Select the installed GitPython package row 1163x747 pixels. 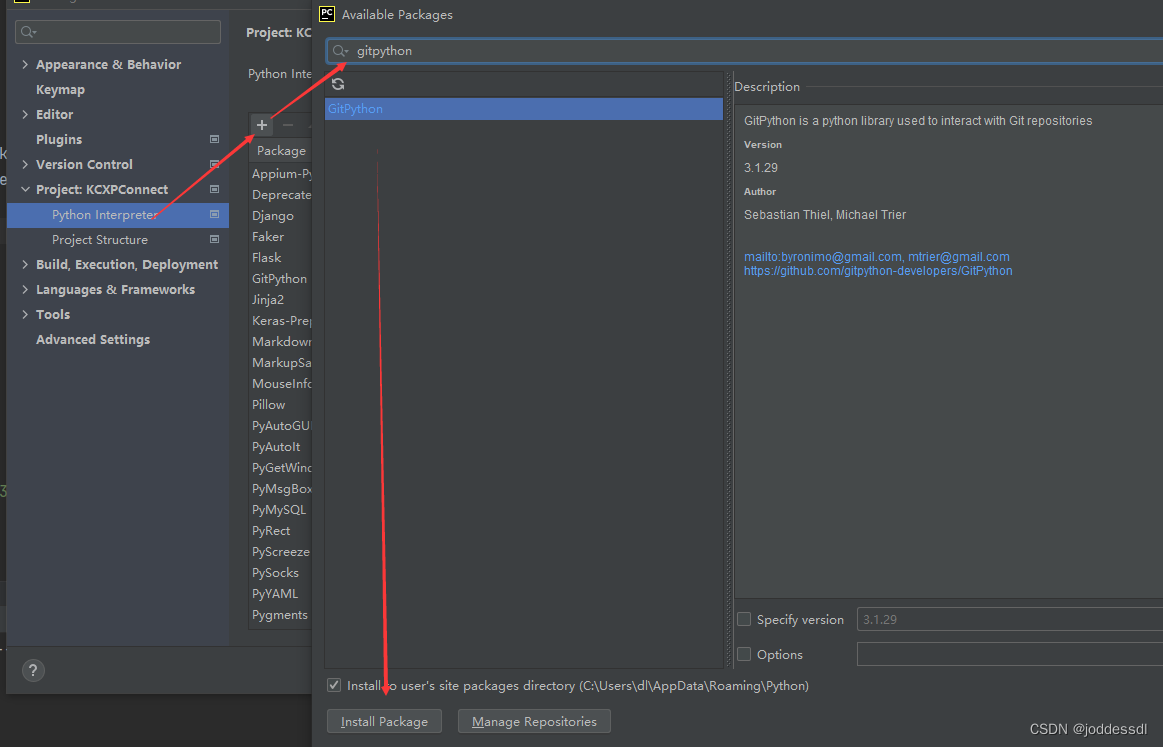pyautogui.click(x=280, y=279)
